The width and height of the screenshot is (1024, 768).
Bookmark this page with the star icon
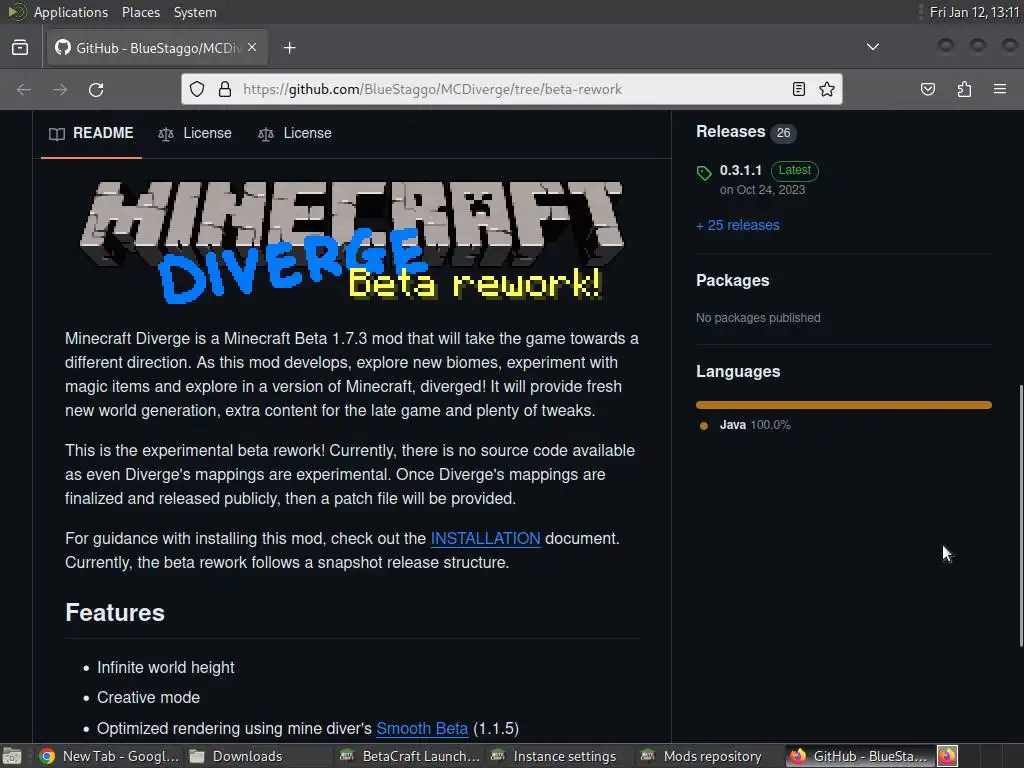pyautogui.click(x=827, y=89)
